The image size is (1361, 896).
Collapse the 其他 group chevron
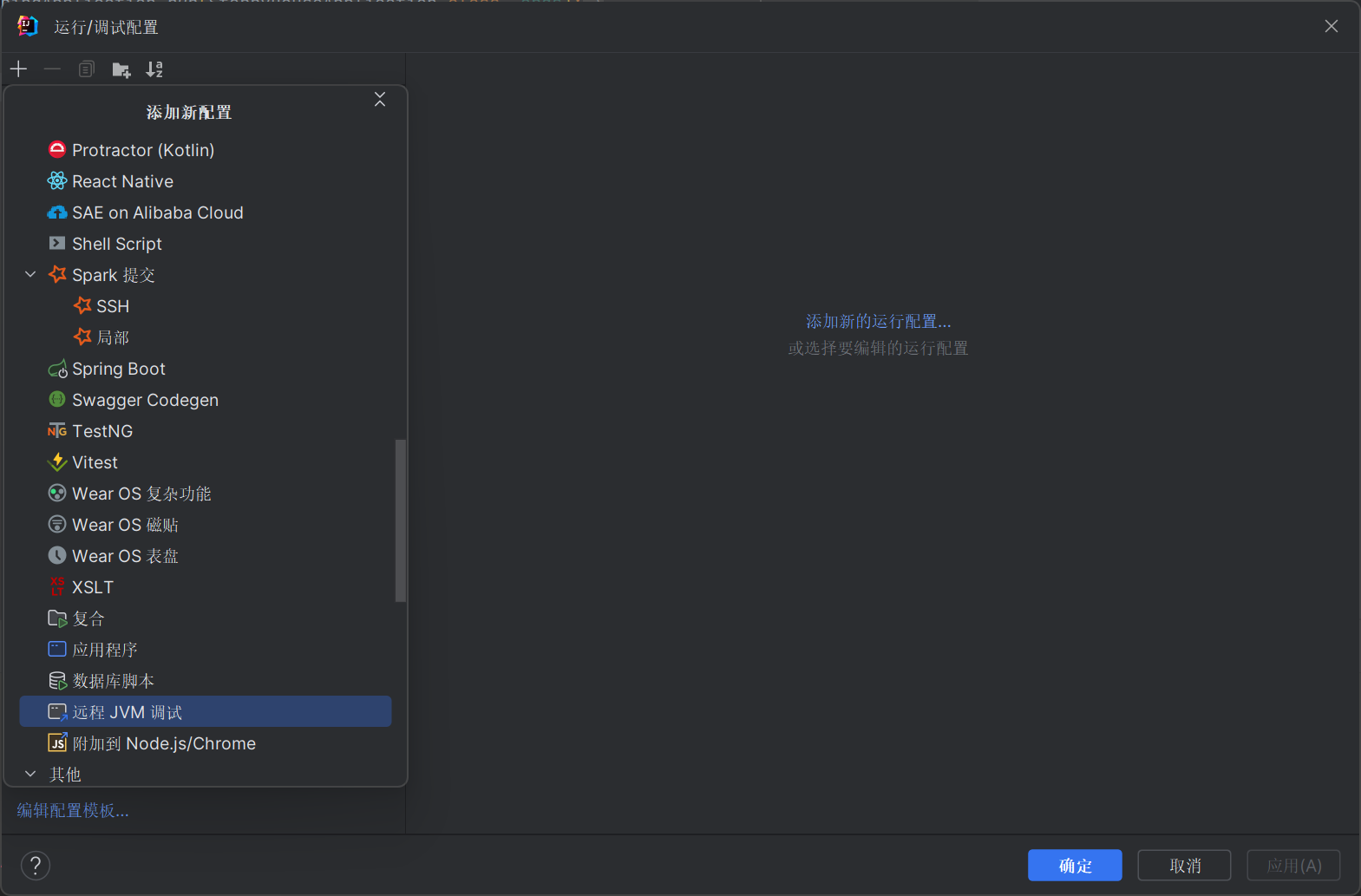30,774
